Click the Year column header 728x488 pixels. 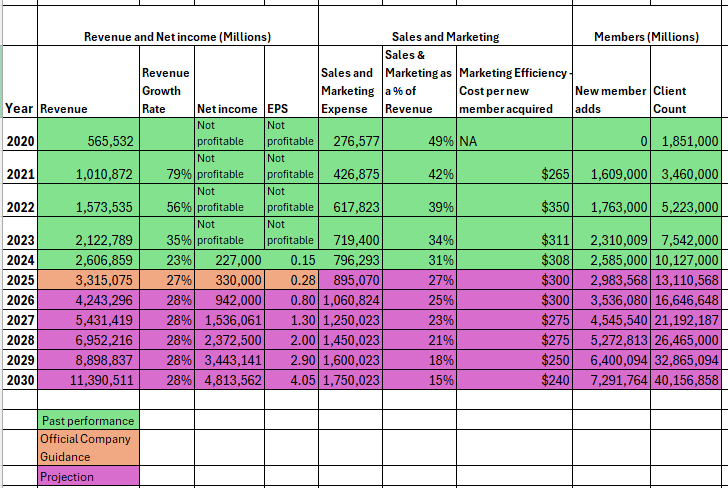(x=20, y=82)
